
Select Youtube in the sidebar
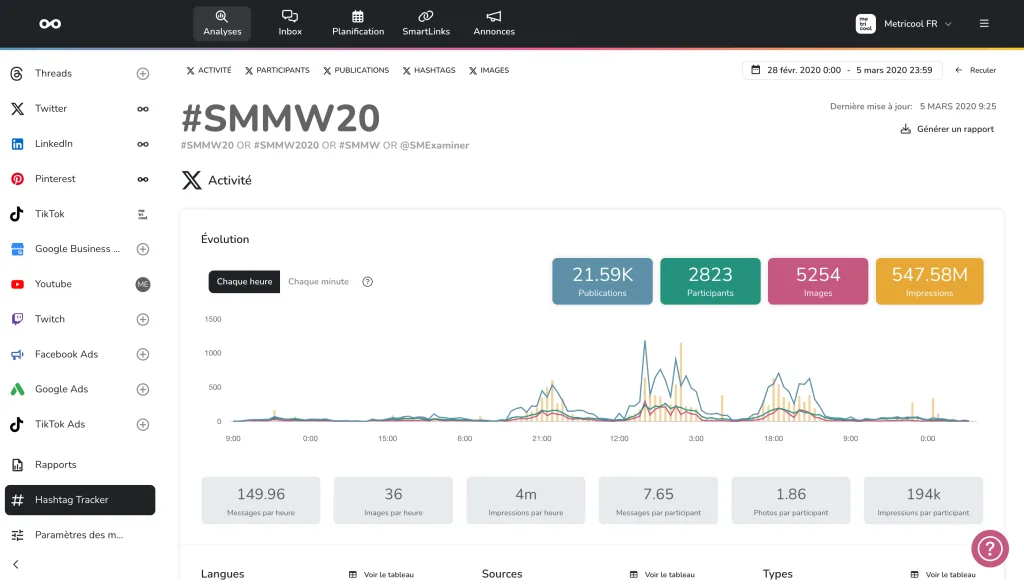(x=53, y=284)
